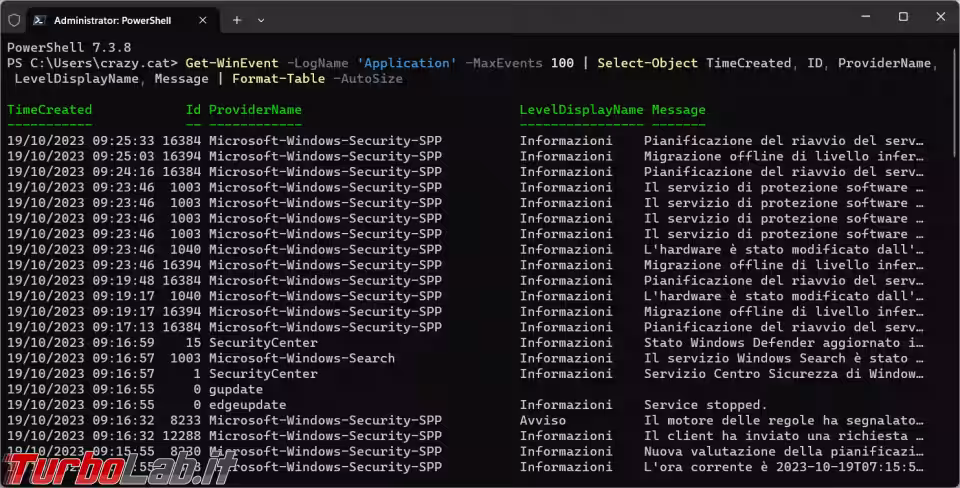Maximize the terminal window
Image resolution: width=960 pixels, height=488 pixels.
click(903, 17)
